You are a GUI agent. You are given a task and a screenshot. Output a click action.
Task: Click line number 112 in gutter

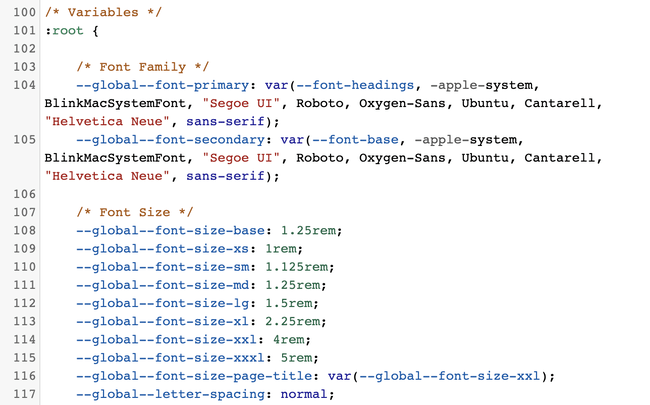coord(24,303)
